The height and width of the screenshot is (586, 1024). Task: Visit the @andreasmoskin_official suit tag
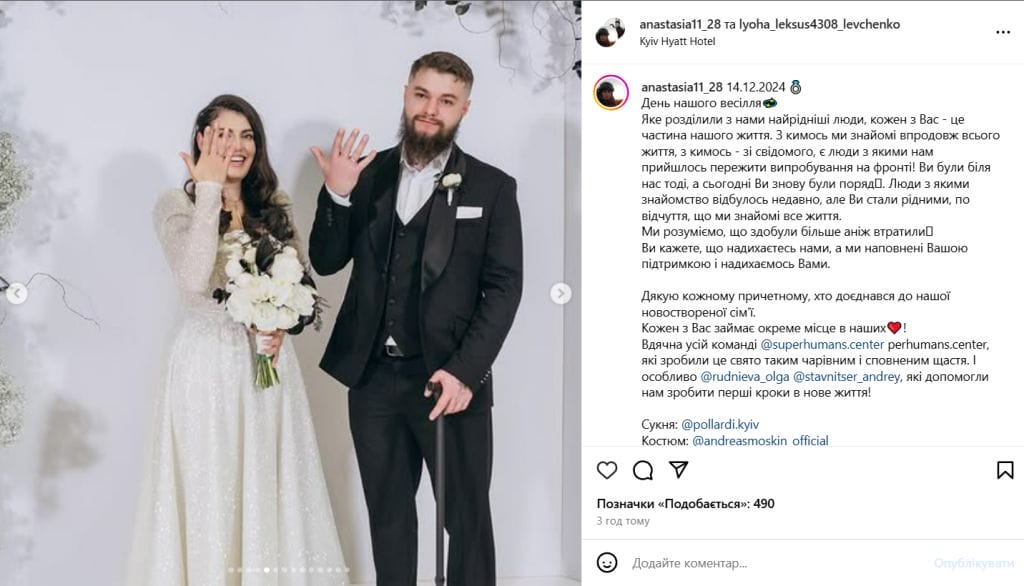[x=760, y=440]
